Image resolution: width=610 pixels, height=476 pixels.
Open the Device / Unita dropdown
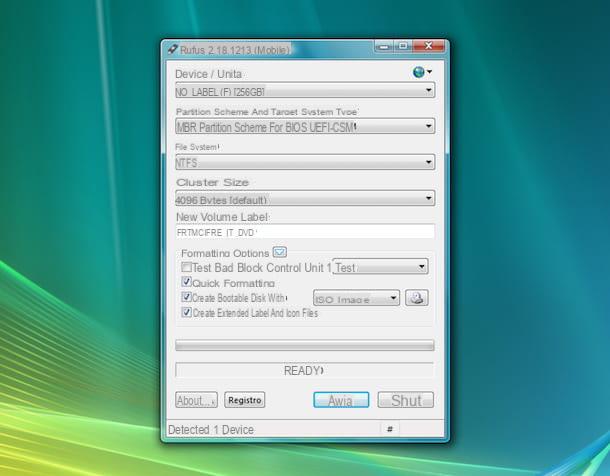tap(305, 91)
